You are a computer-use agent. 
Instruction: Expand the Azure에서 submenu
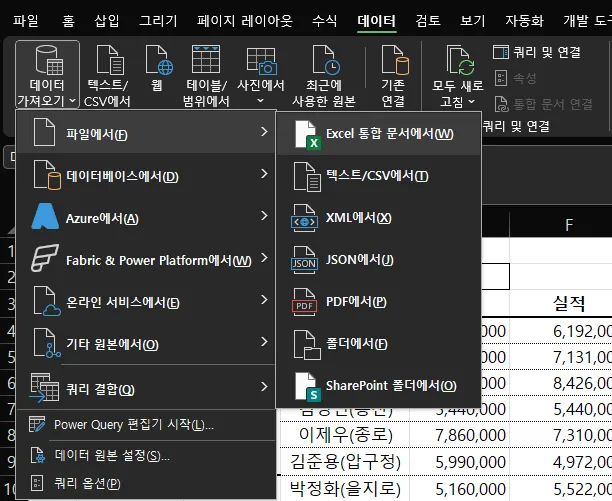[148, 218]
